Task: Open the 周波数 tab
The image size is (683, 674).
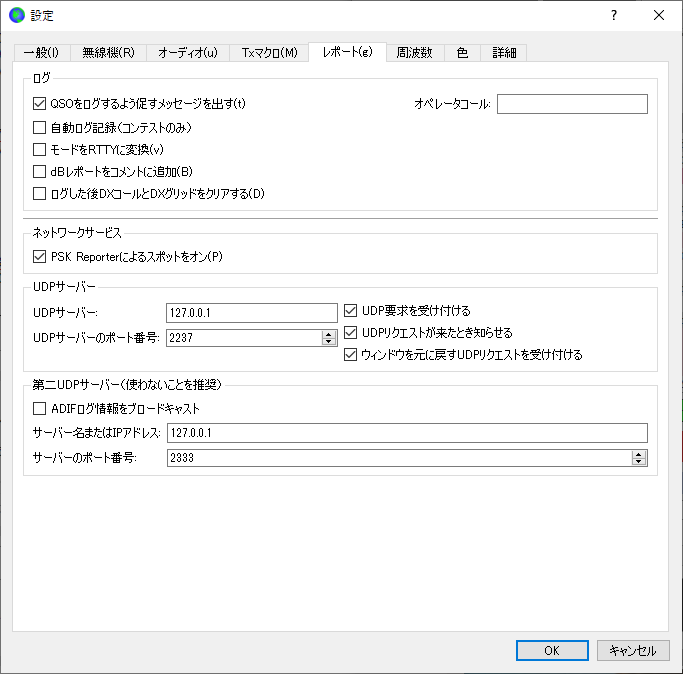Action: (x=414, y=53)
